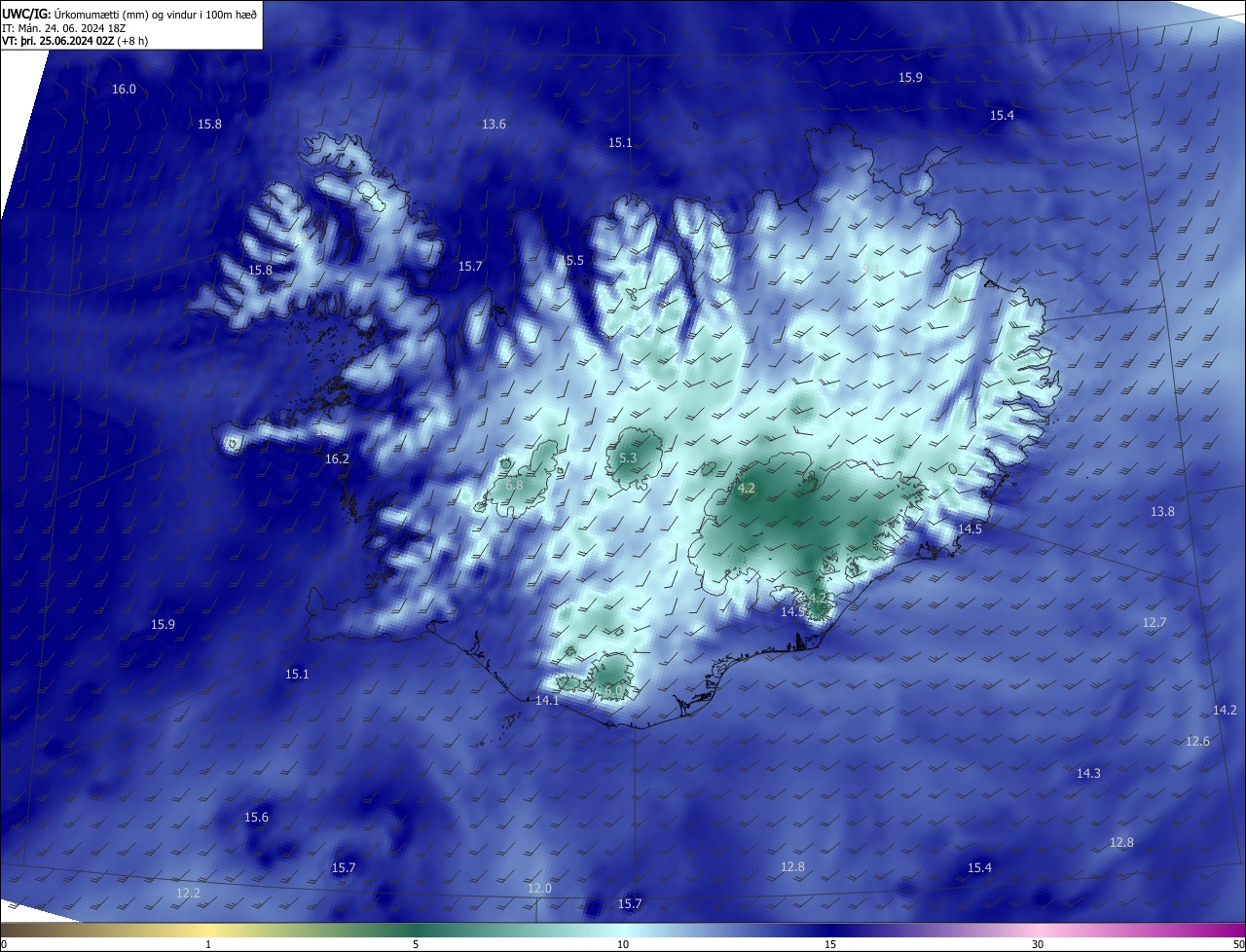The image size is (1246, 952).
Task: Click the 'IT: Mán. 24. 06. 2024 18Z' line
Action: 66,27
